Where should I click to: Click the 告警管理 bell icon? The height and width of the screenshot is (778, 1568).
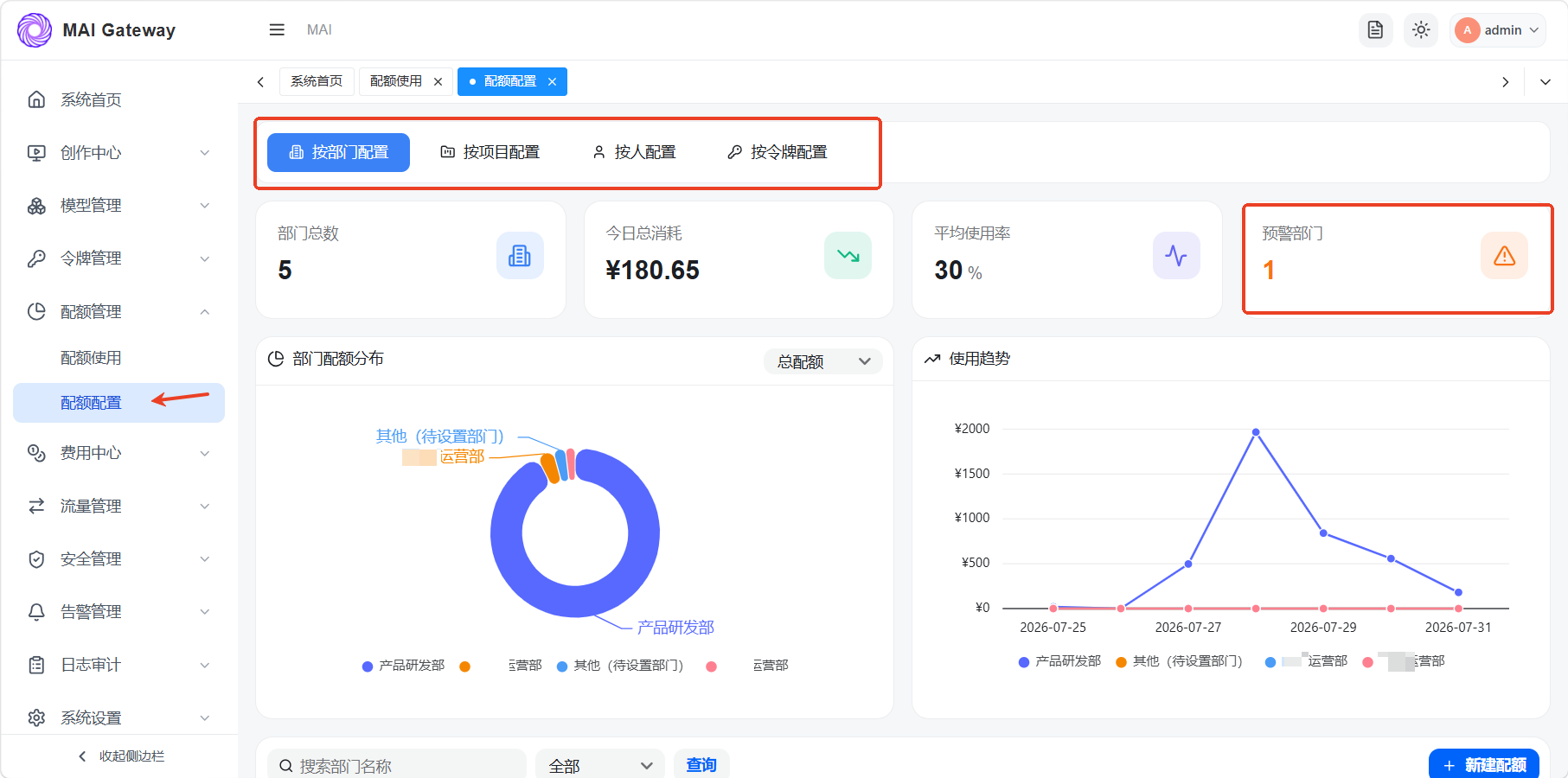[x=36, y=612]
